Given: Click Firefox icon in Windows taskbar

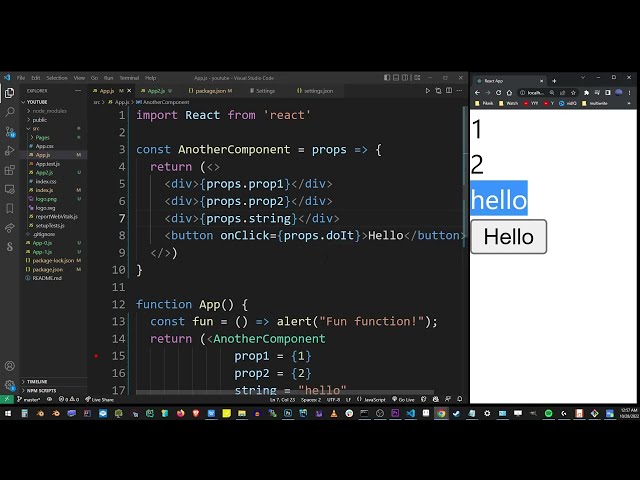Looking at the screenshot, I should click(180, 413).
